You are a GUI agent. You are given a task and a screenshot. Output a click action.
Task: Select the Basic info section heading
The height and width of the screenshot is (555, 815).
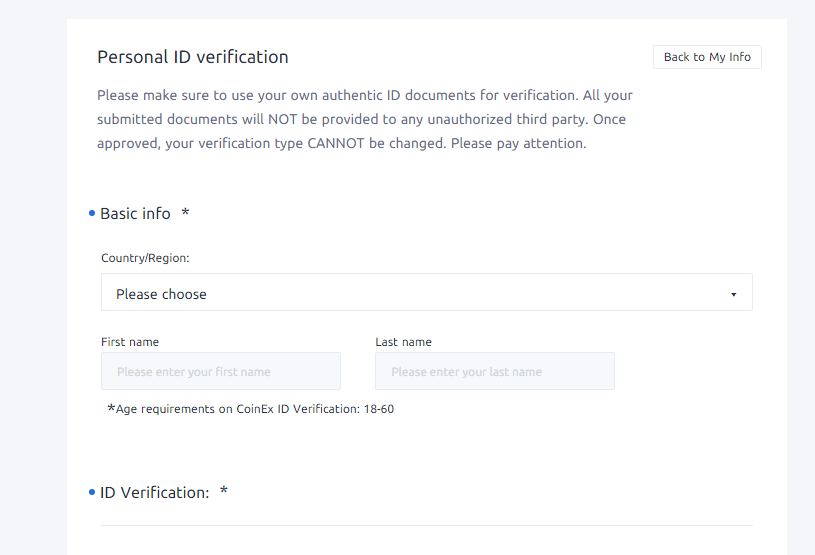pyautogui.click(x=135, y=214)
